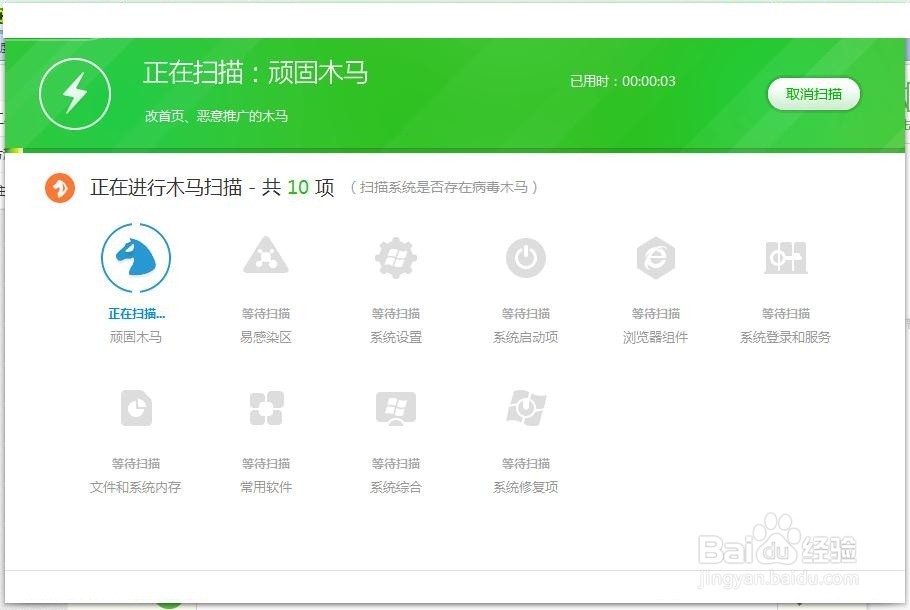The height and width of the screenshot is (610, 910).
Task: Click the 系统综合 label
Action: point(396,487)
